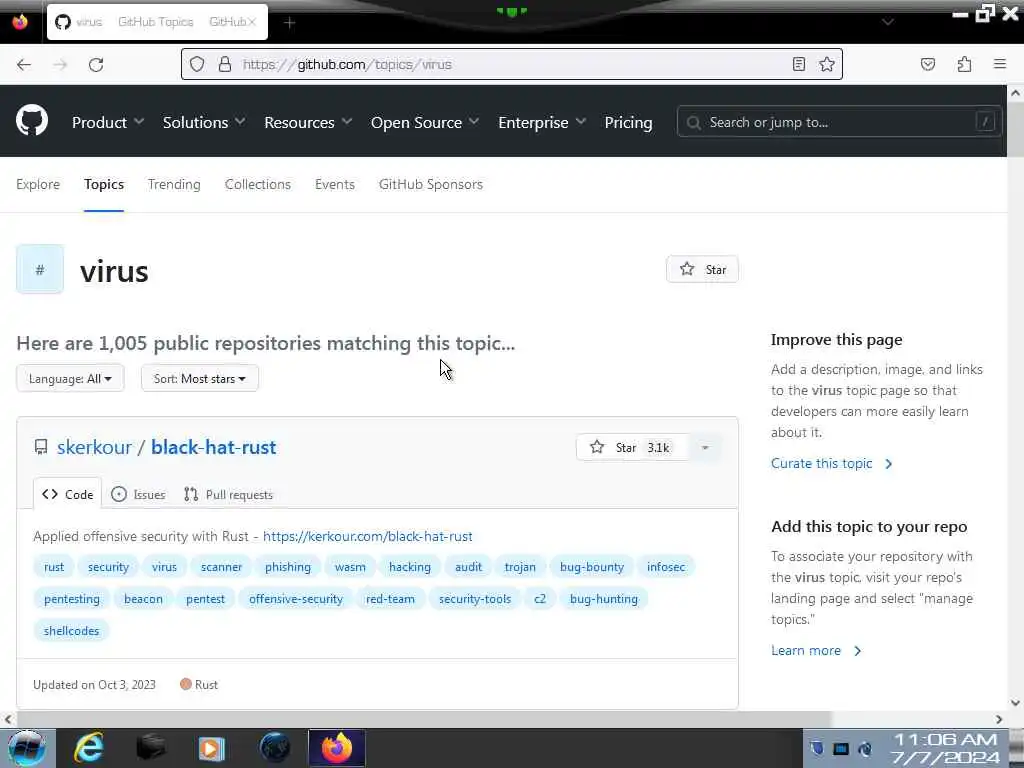Click the horizontal scrollbar right arrow
The image size is (1024, 768).
click(x=999, y=719)
